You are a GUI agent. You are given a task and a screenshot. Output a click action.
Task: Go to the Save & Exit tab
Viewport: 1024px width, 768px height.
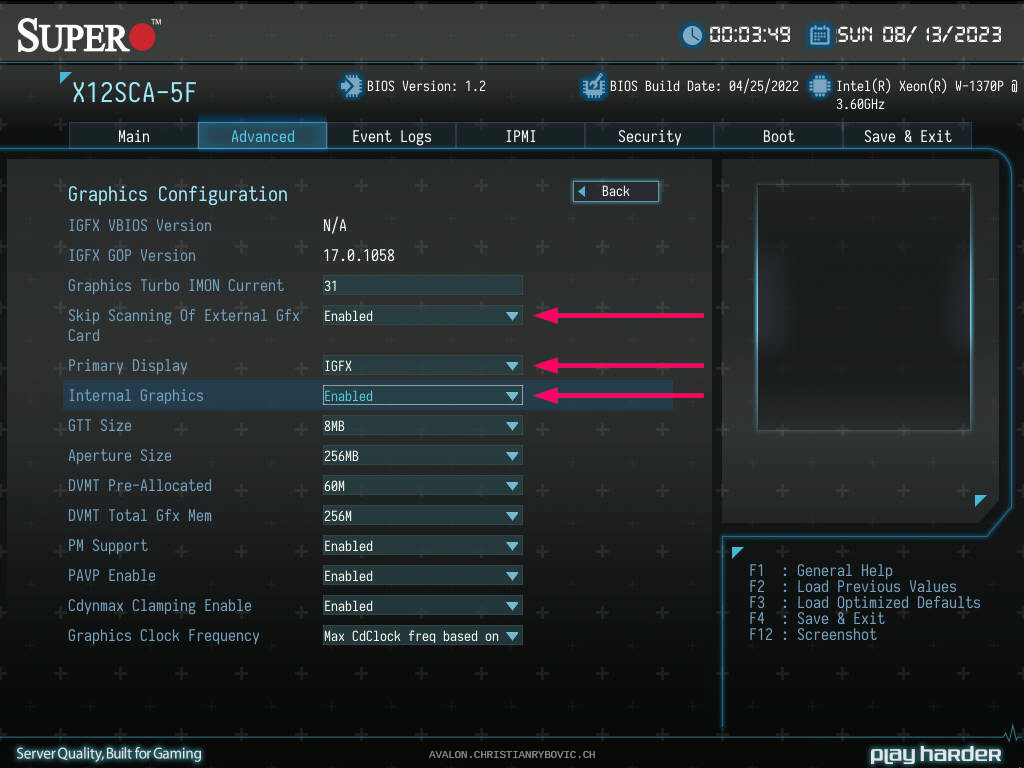(x=907, y=136)
